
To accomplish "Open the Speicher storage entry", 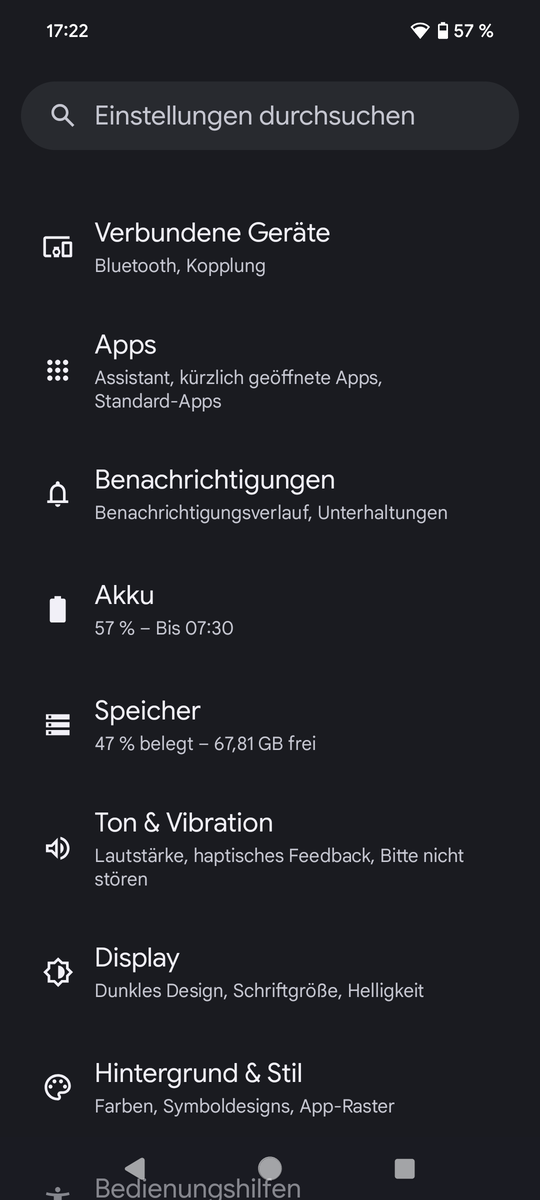I will 270,725.
